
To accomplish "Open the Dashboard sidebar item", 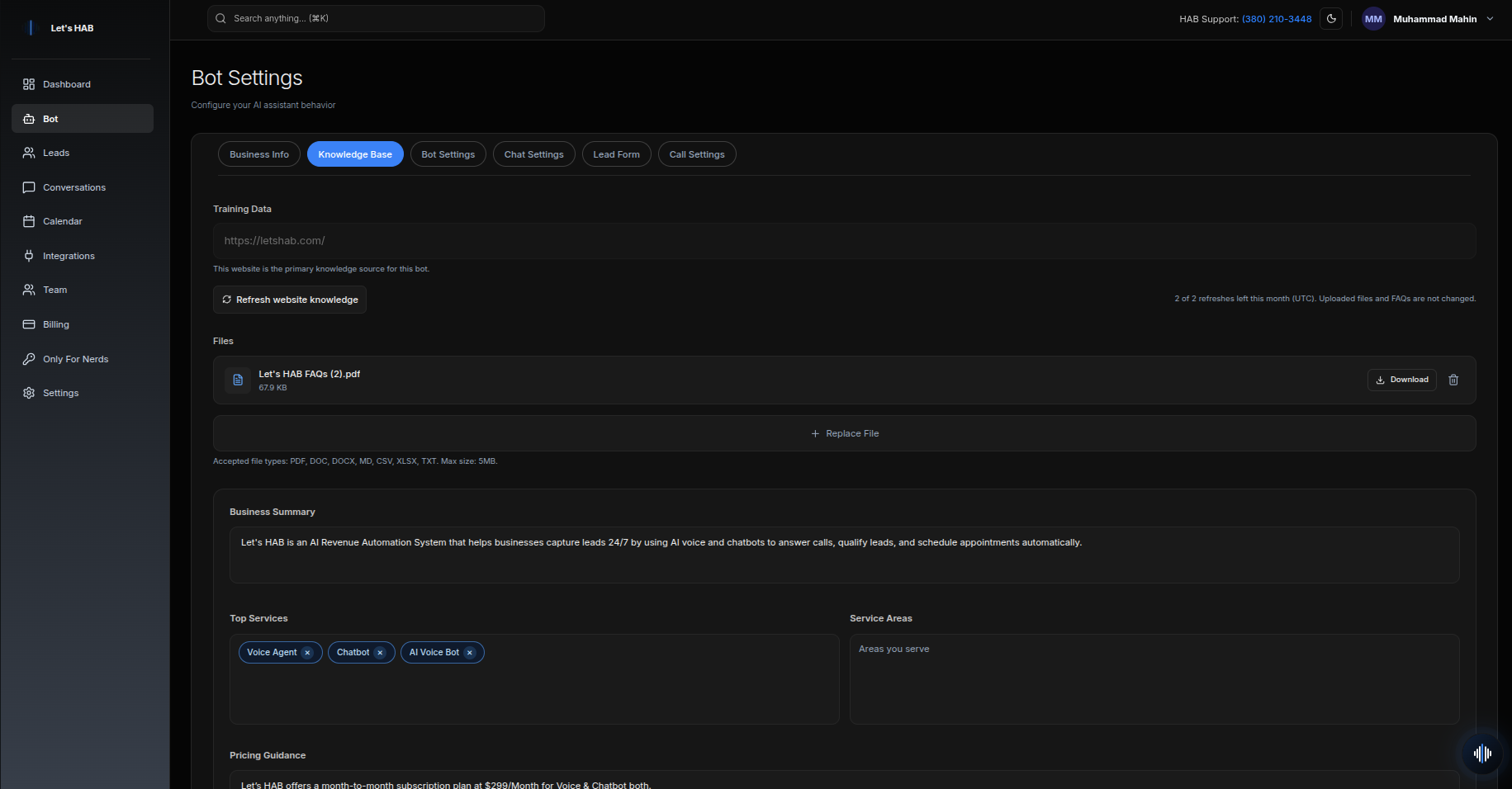I will coord(83,84).
